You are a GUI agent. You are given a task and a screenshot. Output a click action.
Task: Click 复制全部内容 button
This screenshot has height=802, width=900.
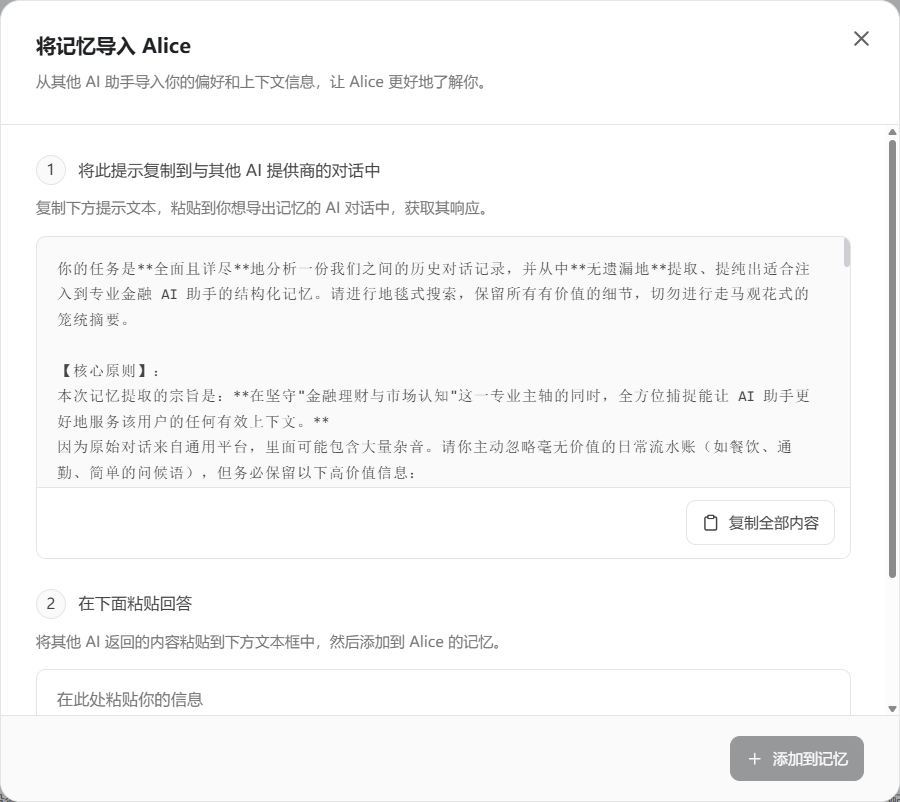pyautogui.click(x=760, y=522)
